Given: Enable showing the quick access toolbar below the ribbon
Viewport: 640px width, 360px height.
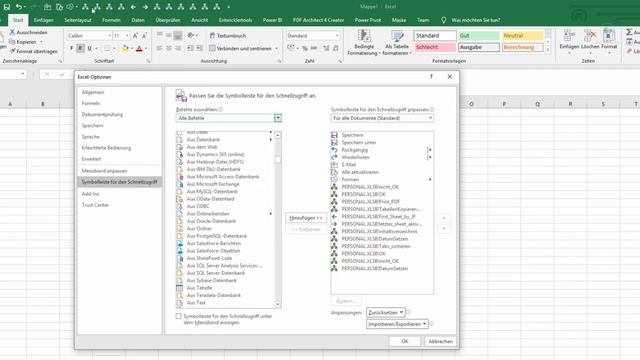Looking at the screenshot, I should 178,316.
